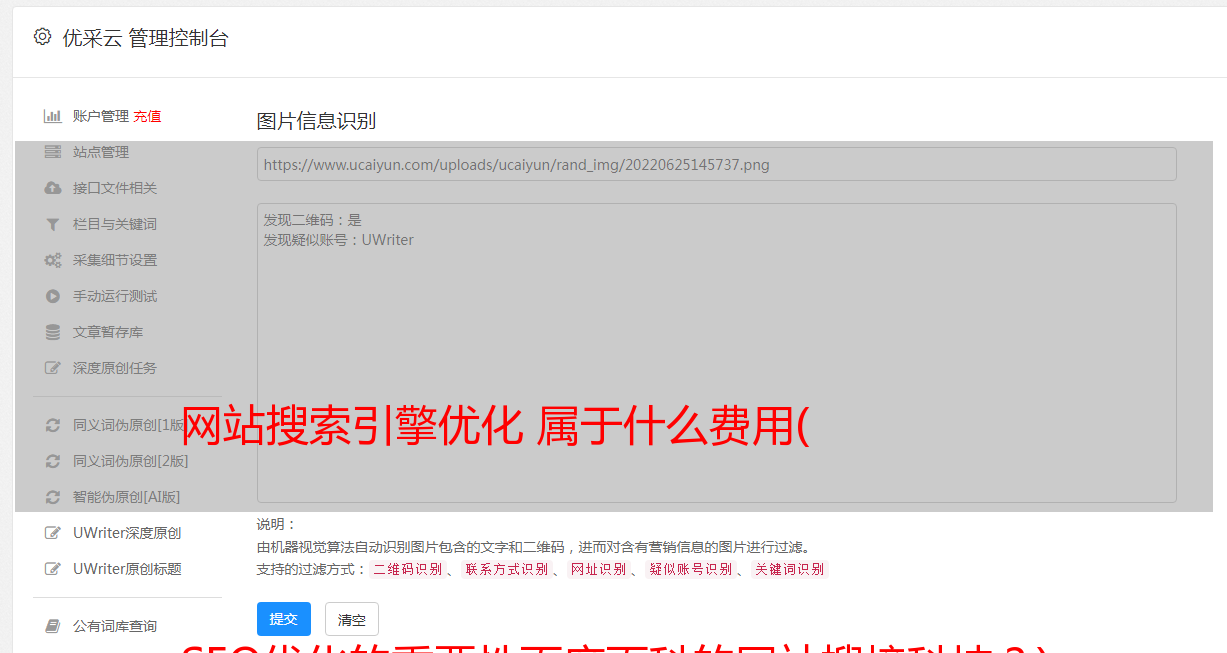Image resolution: width=1227 pixels, height=653 pixels.
Task: Click the refresh icon for 同义词伪原创[2版]
Action: click(x=53, y=461)
